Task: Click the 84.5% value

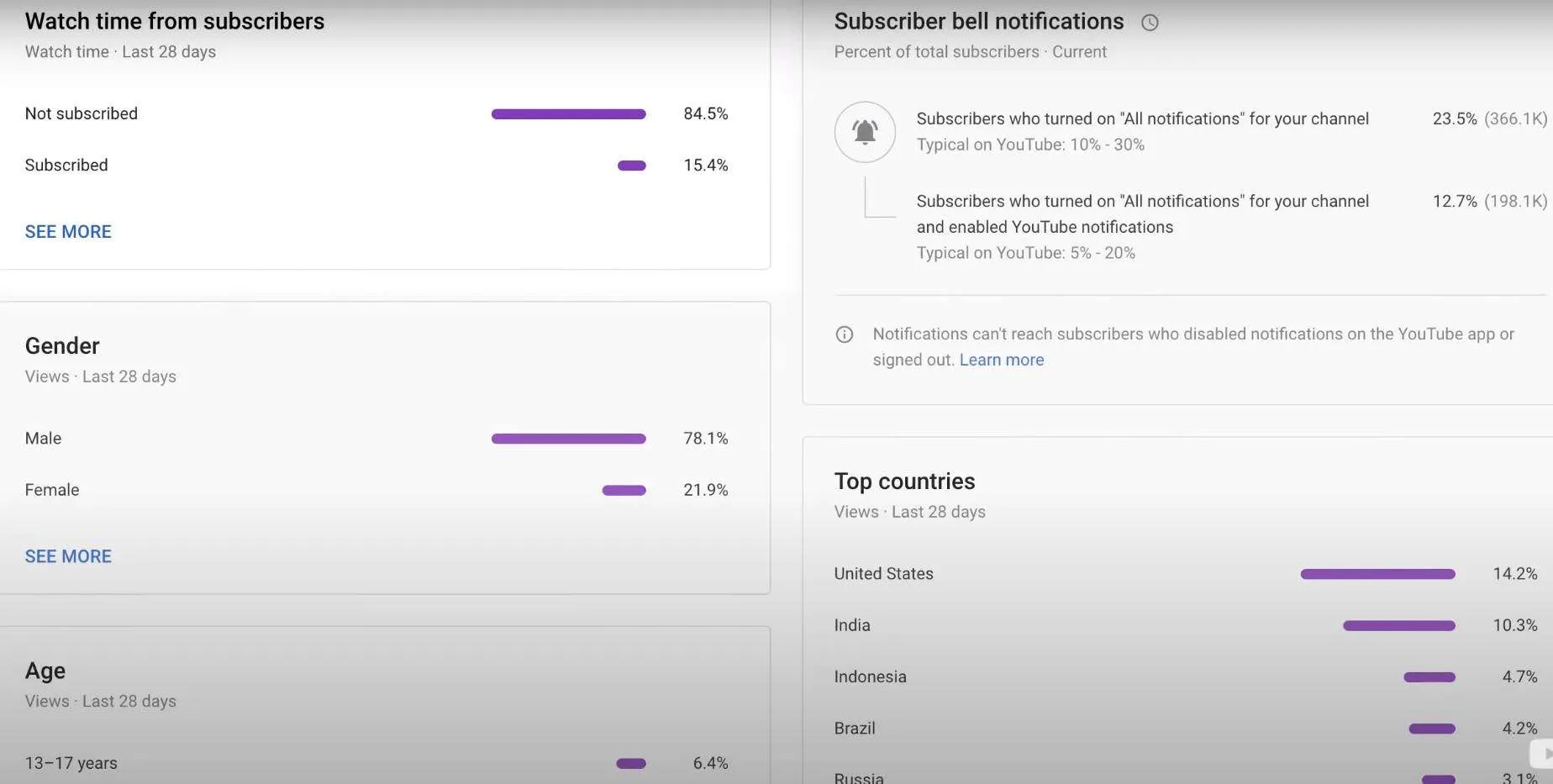Action: [x=706, y=113]
